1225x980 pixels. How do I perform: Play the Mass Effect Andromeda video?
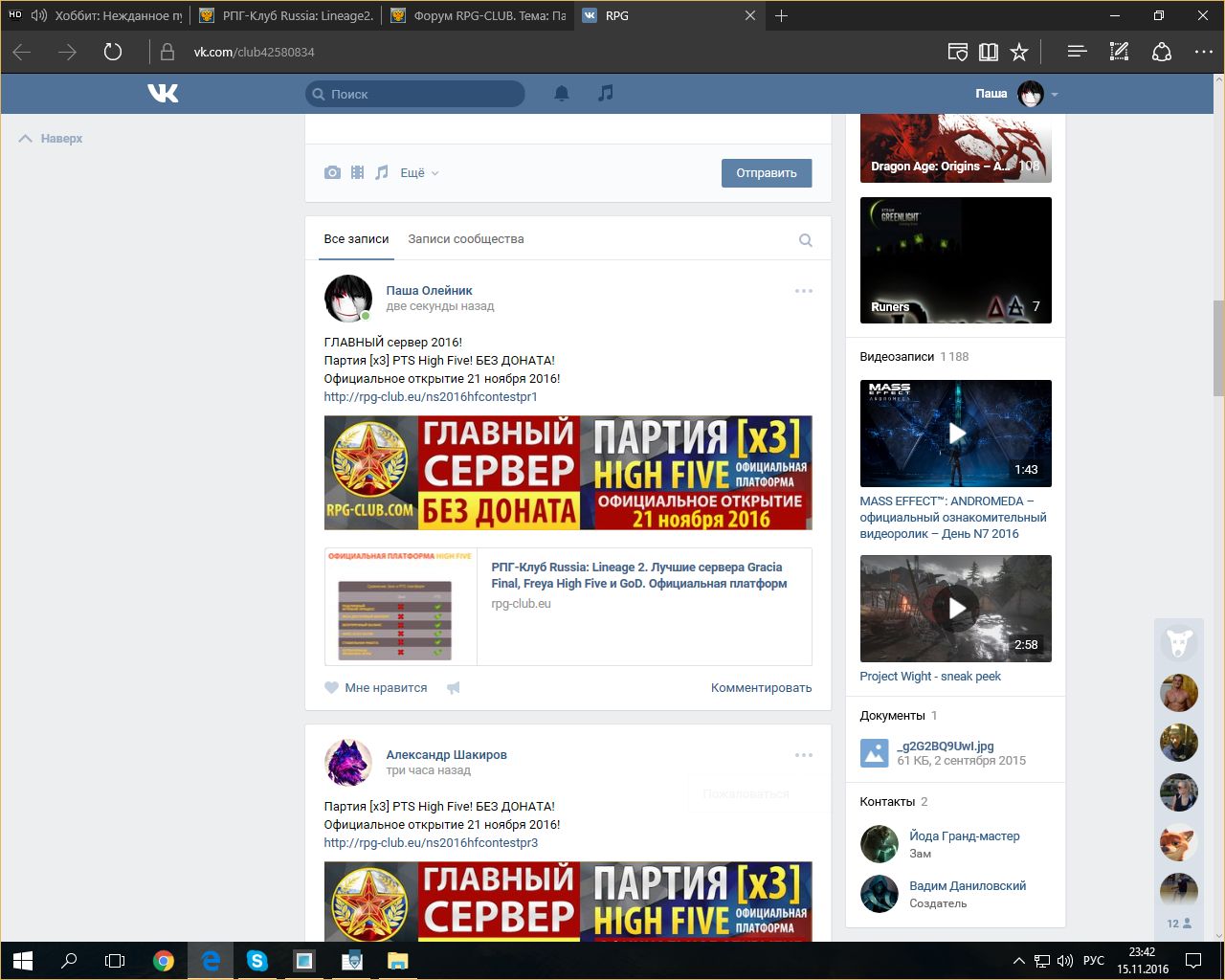(x=956, y=434)
